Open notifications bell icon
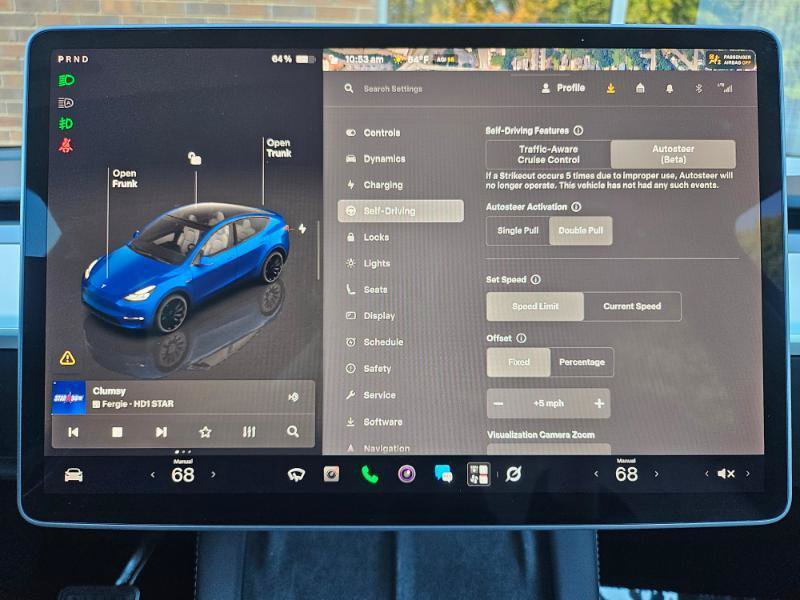Viewport: 800px width, 600px height. (669, 89)
